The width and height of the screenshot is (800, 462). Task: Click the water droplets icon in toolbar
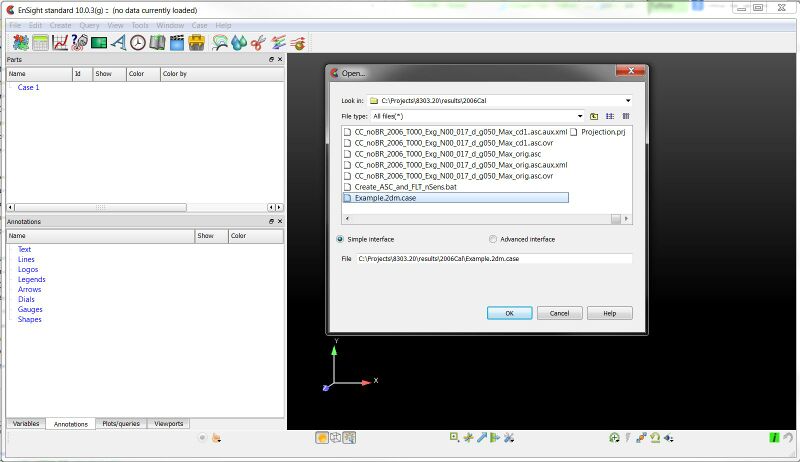(x=237, y=42)
